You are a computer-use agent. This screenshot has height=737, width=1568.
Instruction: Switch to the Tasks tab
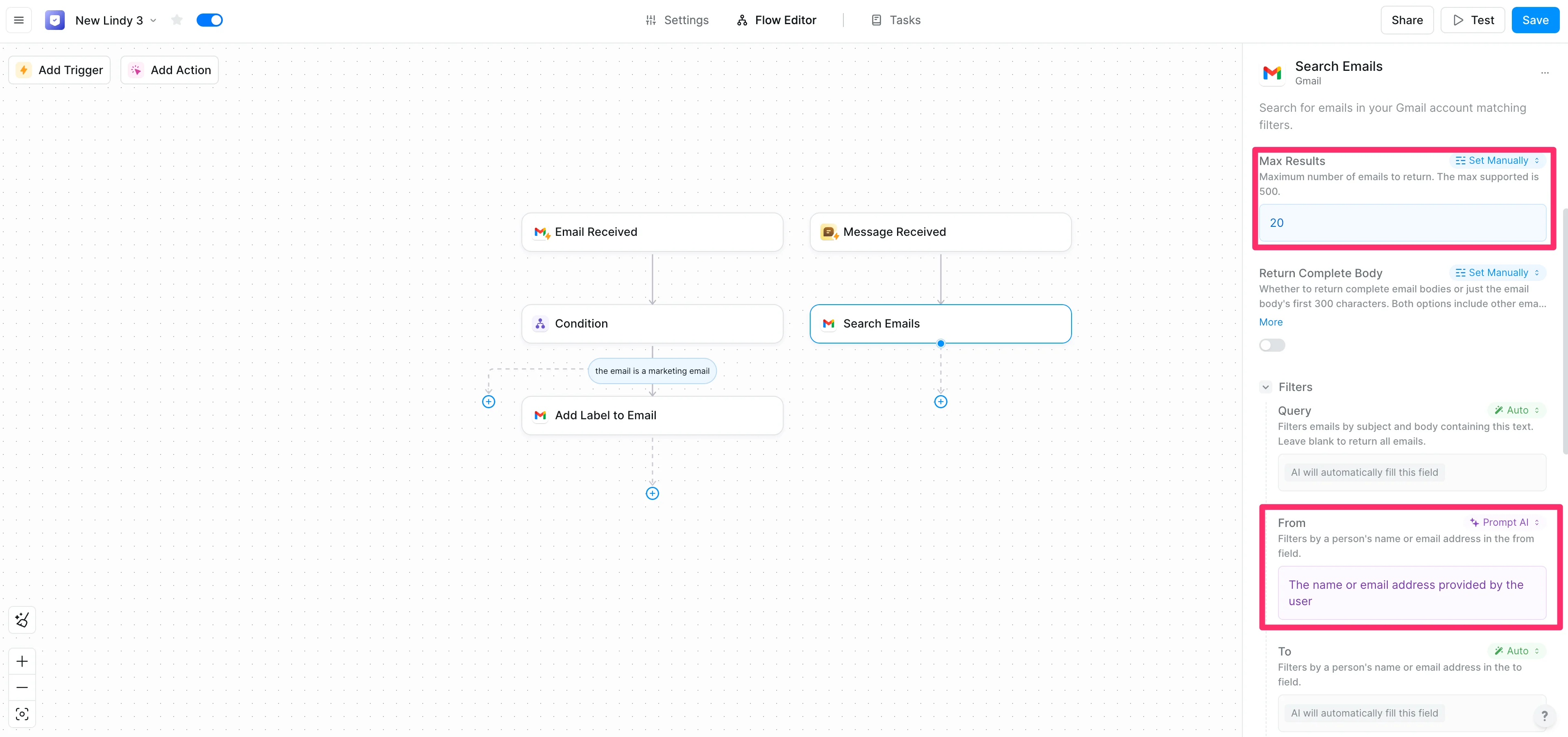[x=895, y=20]
